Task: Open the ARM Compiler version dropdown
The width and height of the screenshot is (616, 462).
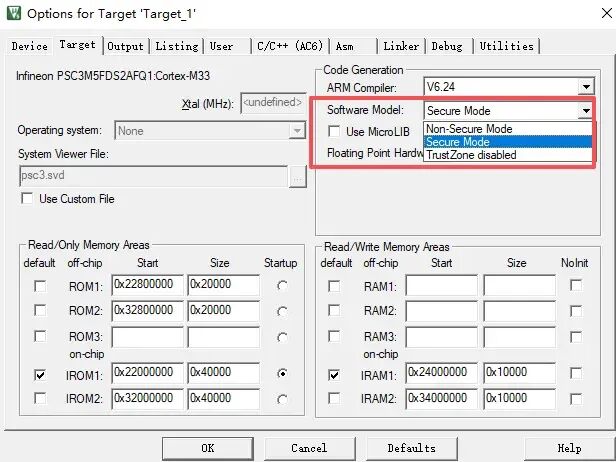Action: (x=586, y=86)
